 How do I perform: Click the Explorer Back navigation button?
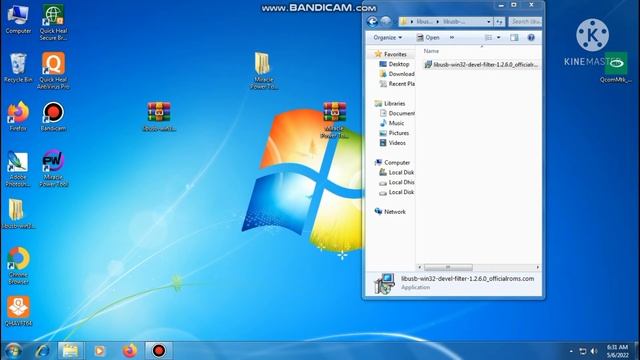pos(372,21)
